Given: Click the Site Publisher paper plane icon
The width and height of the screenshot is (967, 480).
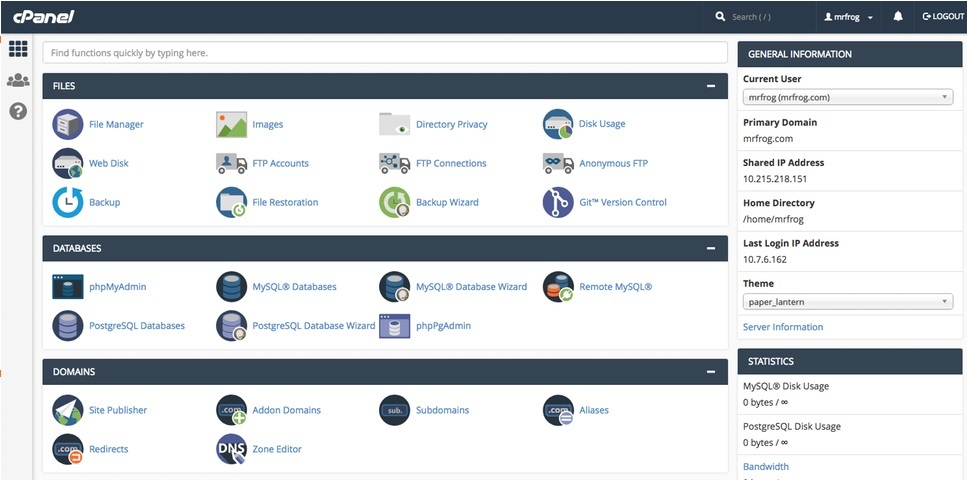Looking at the screenshot, I should point(68,410).
